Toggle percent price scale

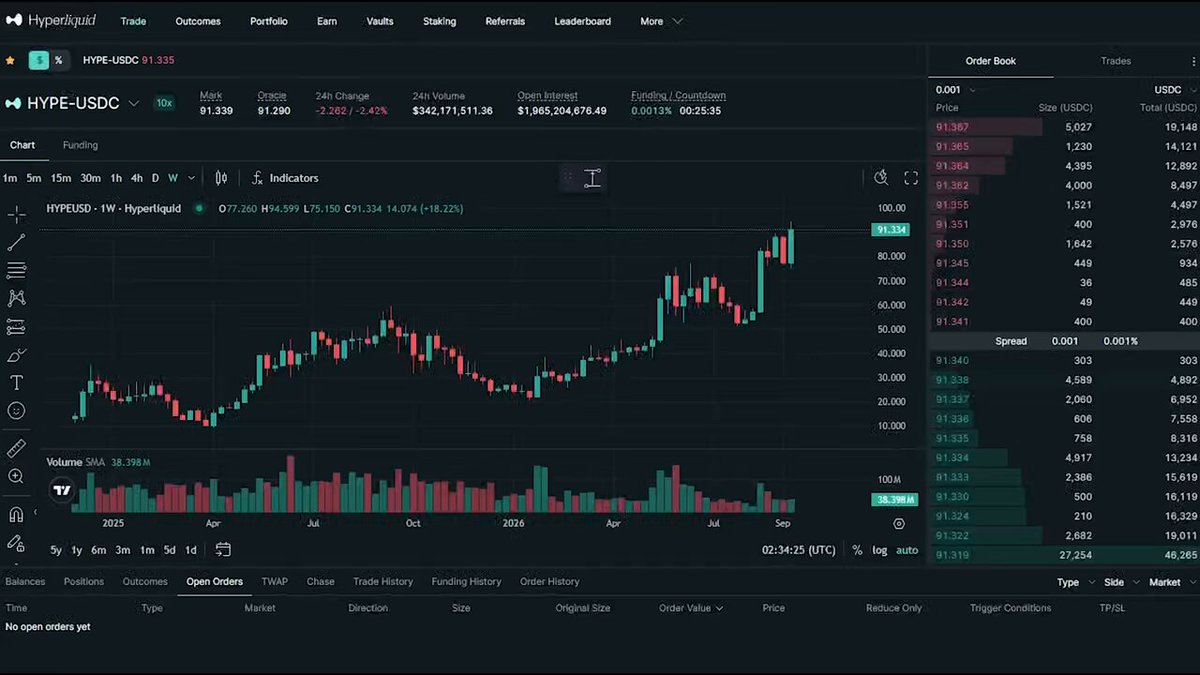(x=857, y=550)
